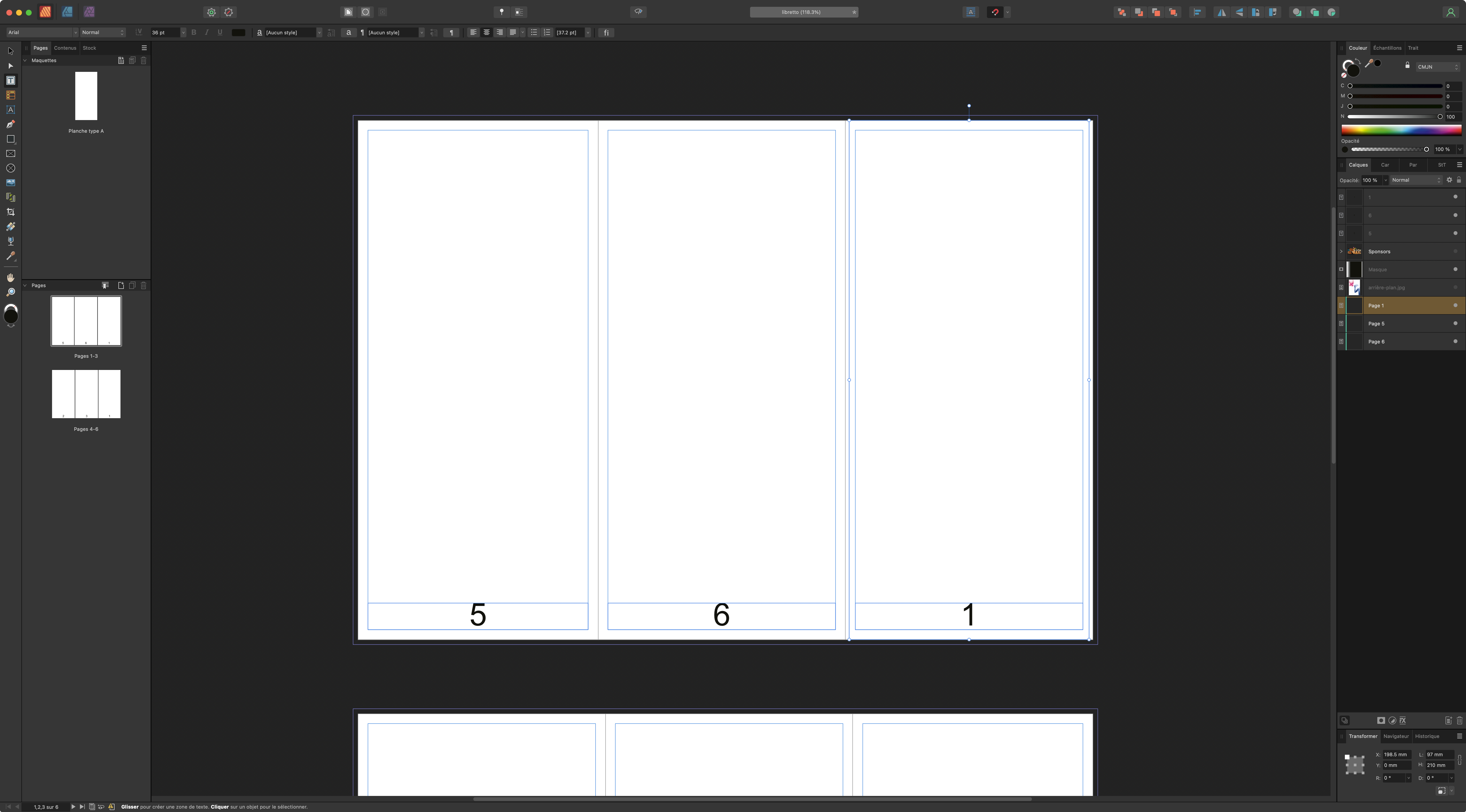Expand the Sponsors layer group

pyautogui.click(x=1341, y=251)
